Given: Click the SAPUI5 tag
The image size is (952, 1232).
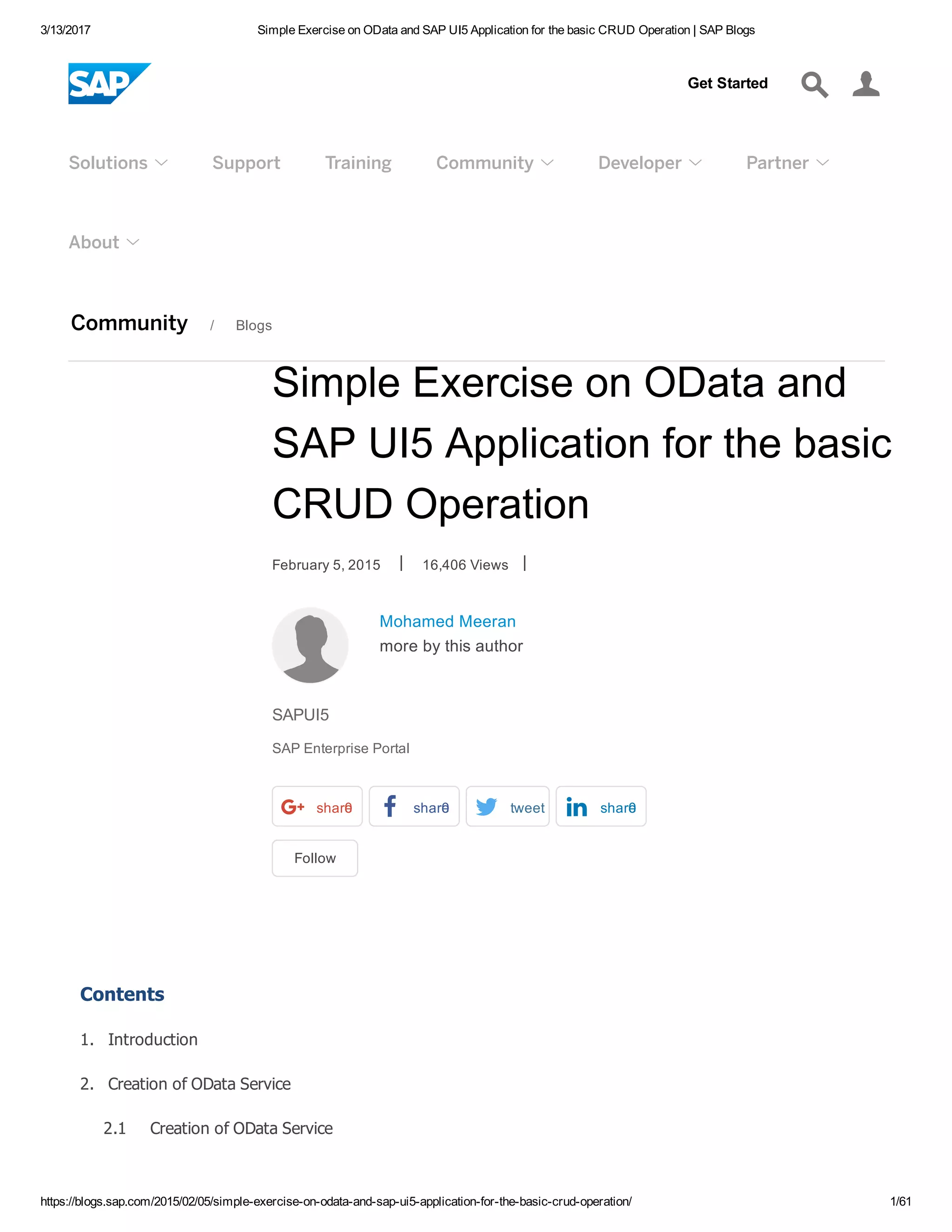Looking at the screenshot, I should pyautogui.click(x=300, y=715).
